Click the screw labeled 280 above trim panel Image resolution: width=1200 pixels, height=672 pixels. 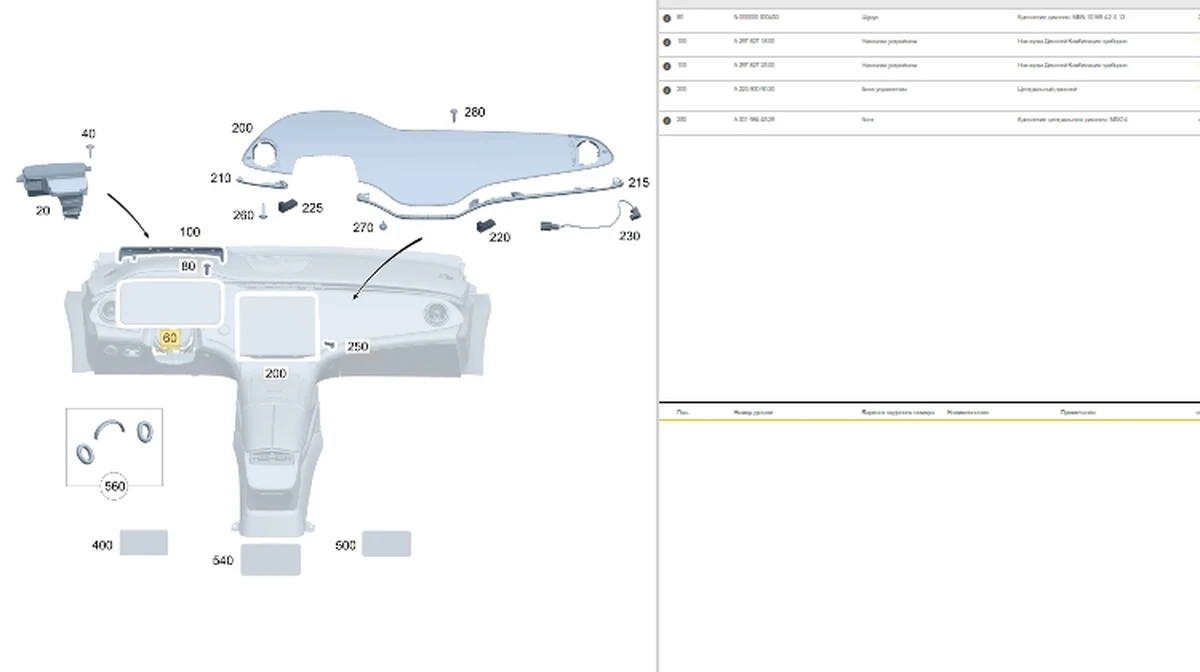click(x=454, y=113)
